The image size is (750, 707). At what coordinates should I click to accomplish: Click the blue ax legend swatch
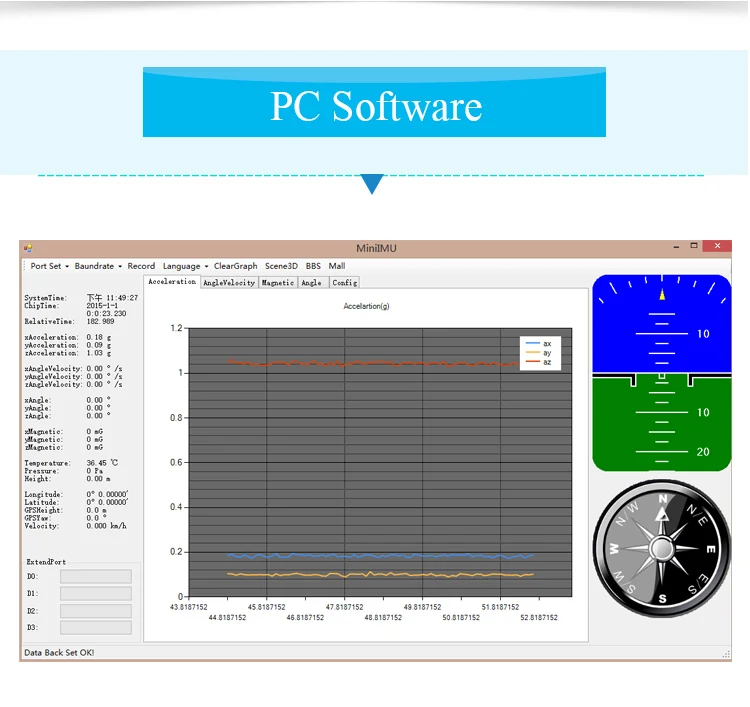[532, 343]
